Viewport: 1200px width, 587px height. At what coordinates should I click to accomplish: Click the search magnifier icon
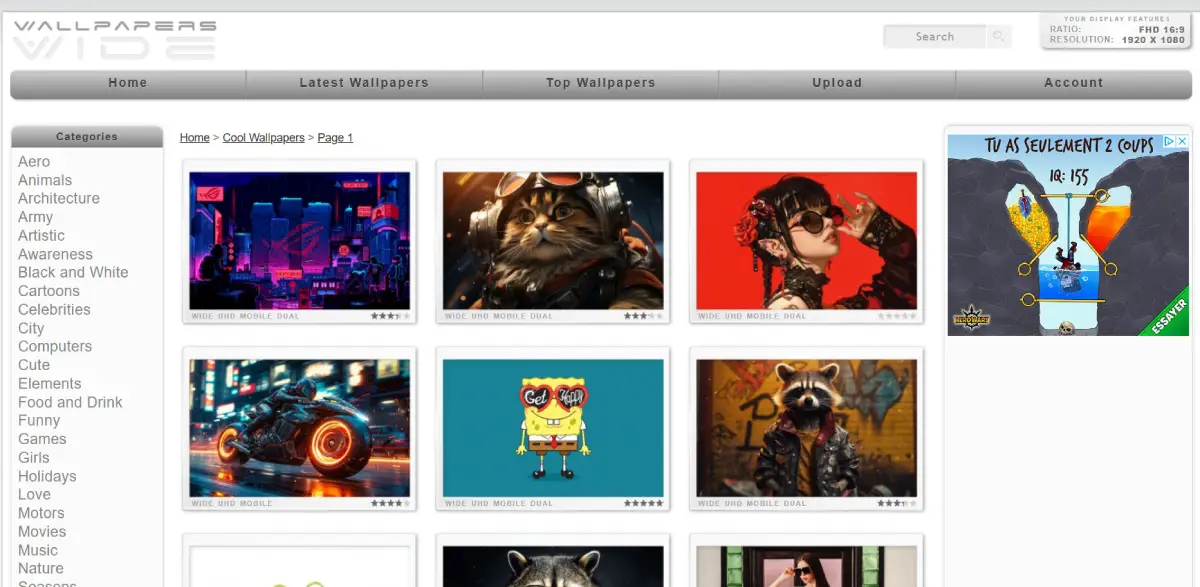tap(998, 37)
